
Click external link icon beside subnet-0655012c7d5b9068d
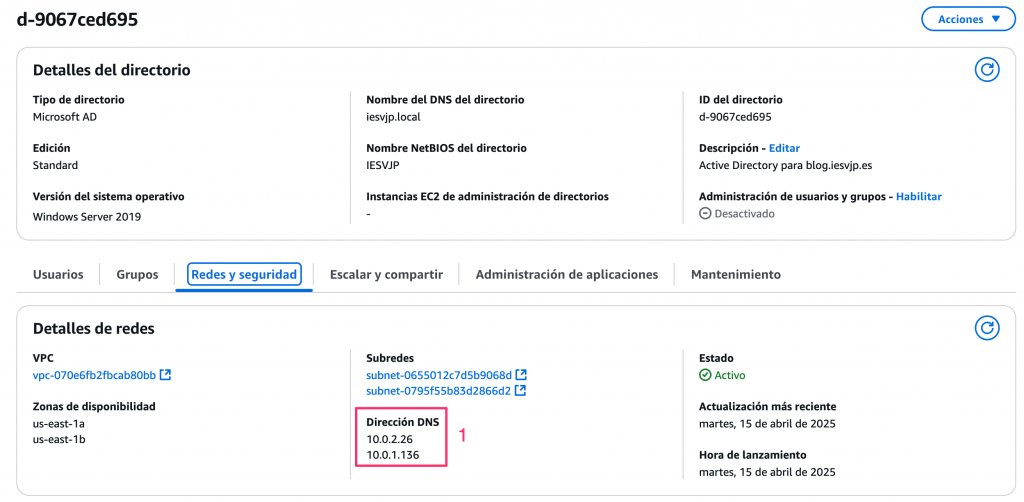(x=521, y=375)
